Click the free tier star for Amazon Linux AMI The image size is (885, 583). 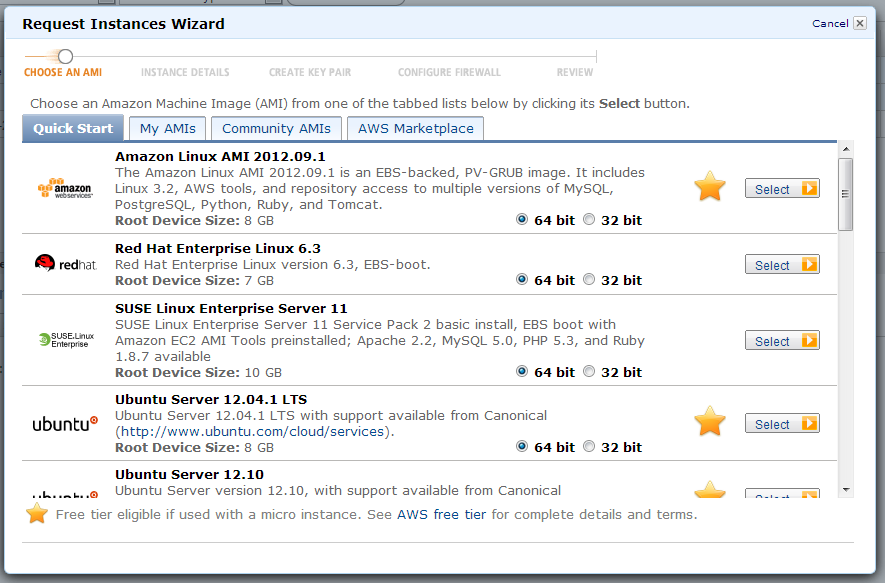709,186
